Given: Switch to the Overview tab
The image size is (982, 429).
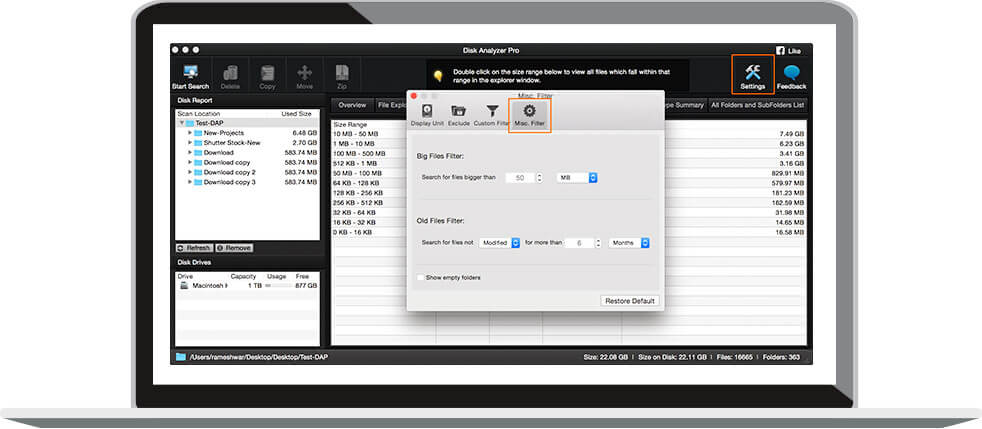Looking at the screenshot, I should (352, 105).
